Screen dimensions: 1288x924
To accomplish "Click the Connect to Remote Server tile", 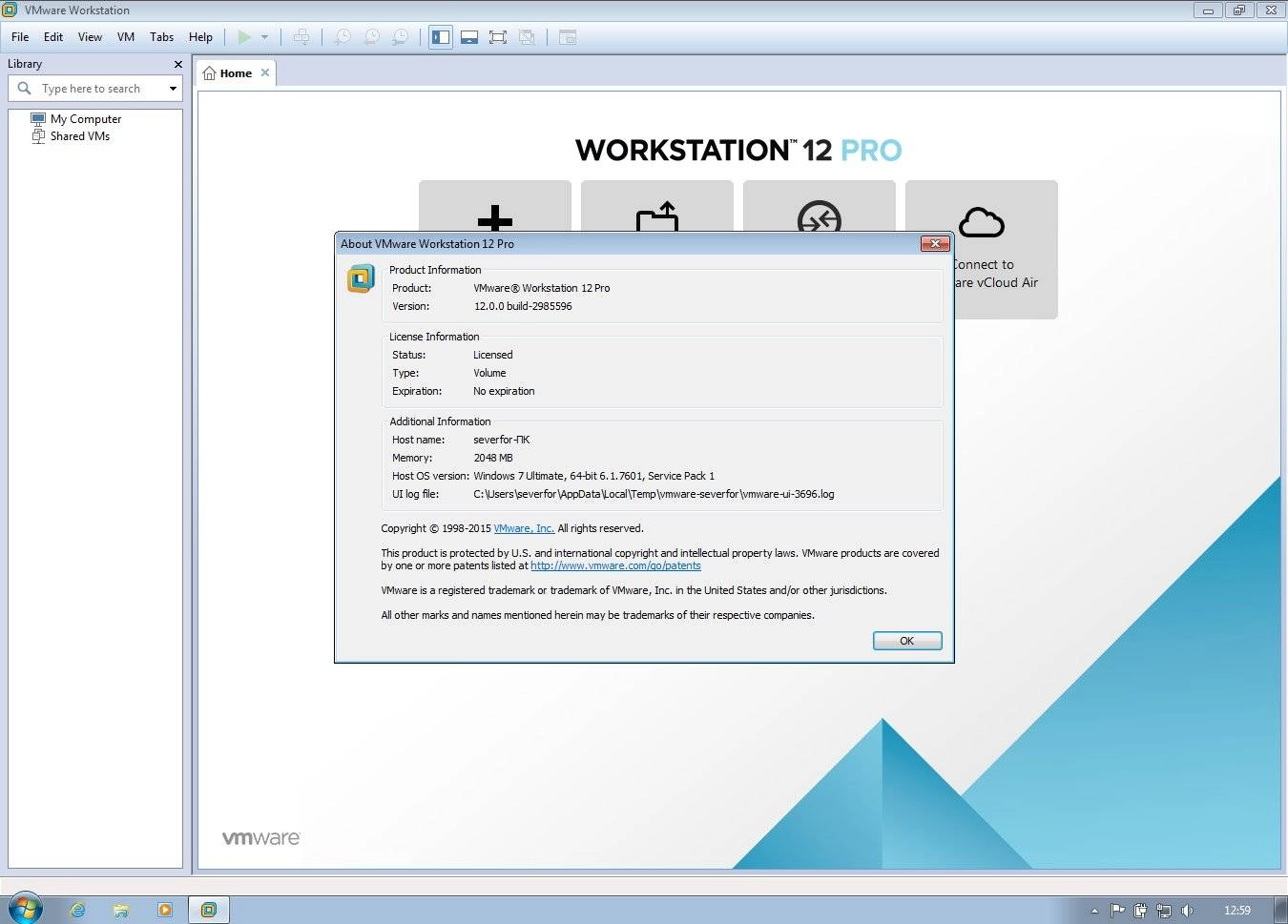I will [820, 205].
